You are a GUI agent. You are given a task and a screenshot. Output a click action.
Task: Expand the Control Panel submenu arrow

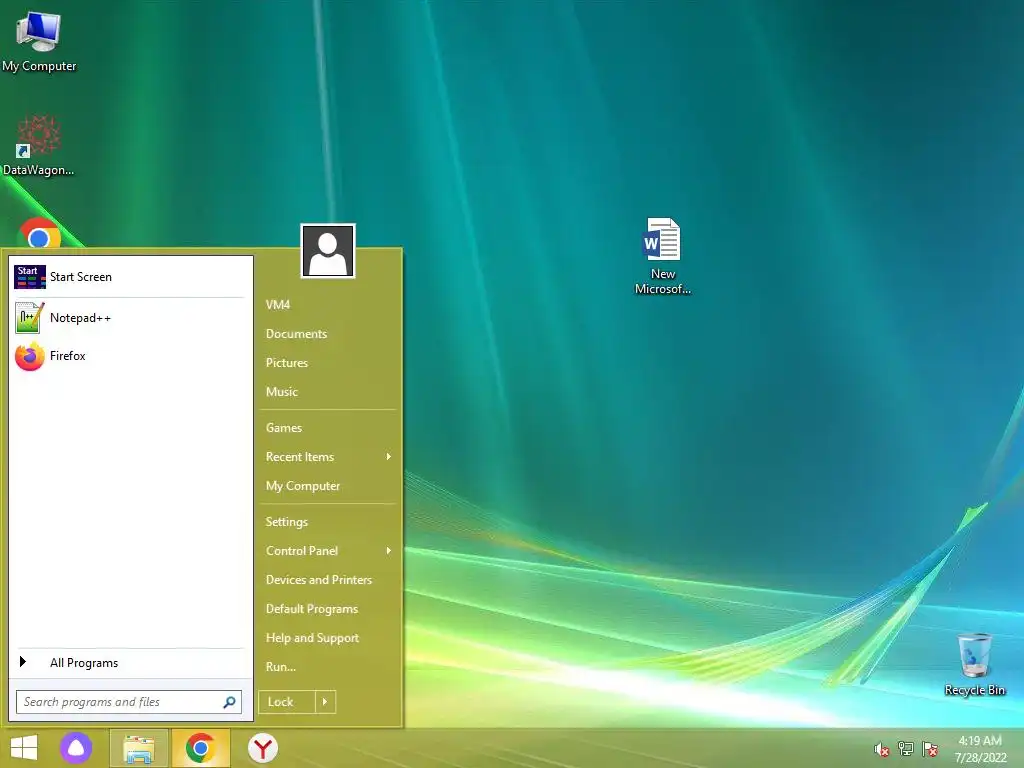coord(389,551)
